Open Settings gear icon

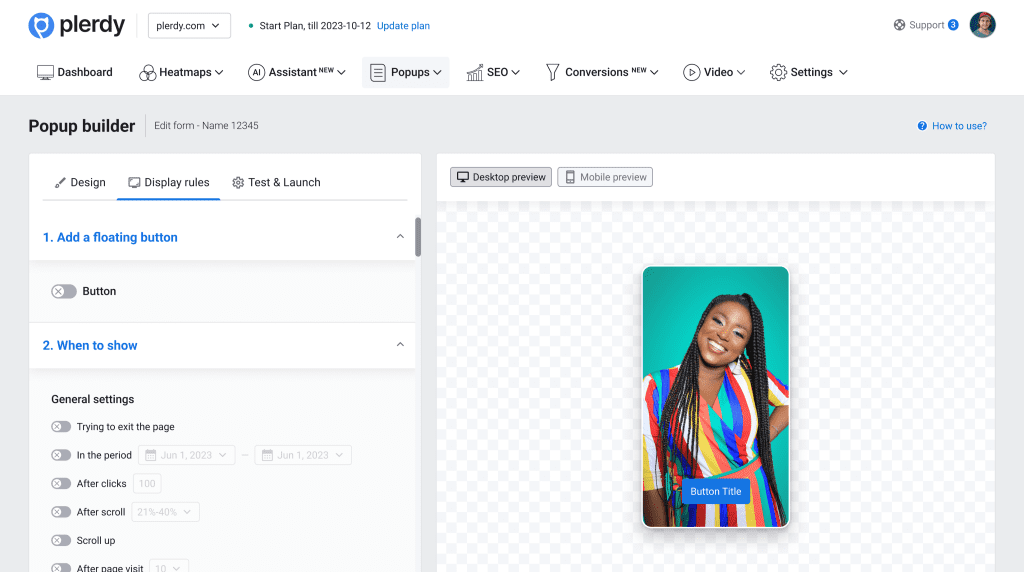click(778, 72)
